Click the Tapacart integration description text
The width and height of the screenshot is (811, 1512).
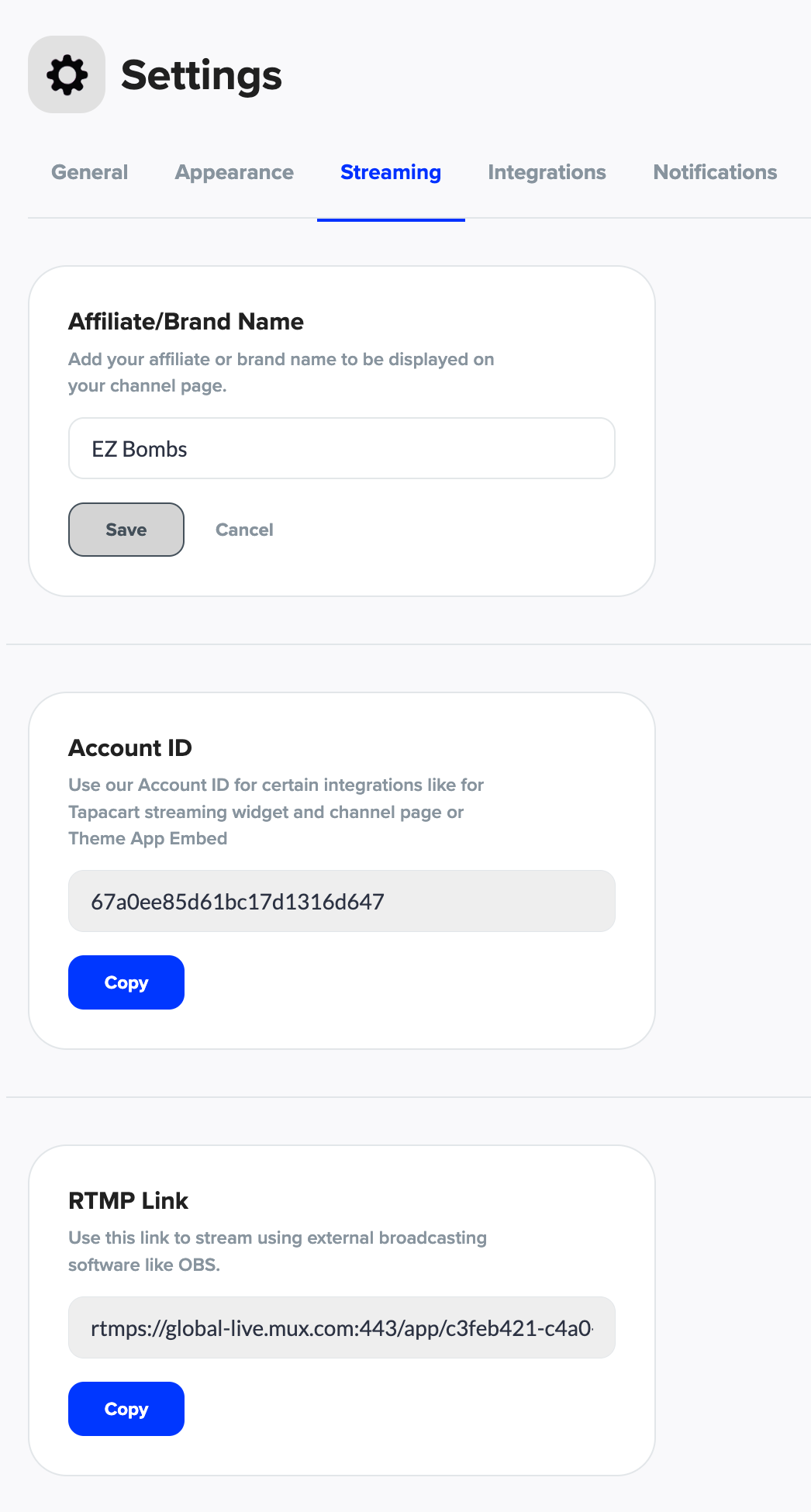(x=275, y=812)
